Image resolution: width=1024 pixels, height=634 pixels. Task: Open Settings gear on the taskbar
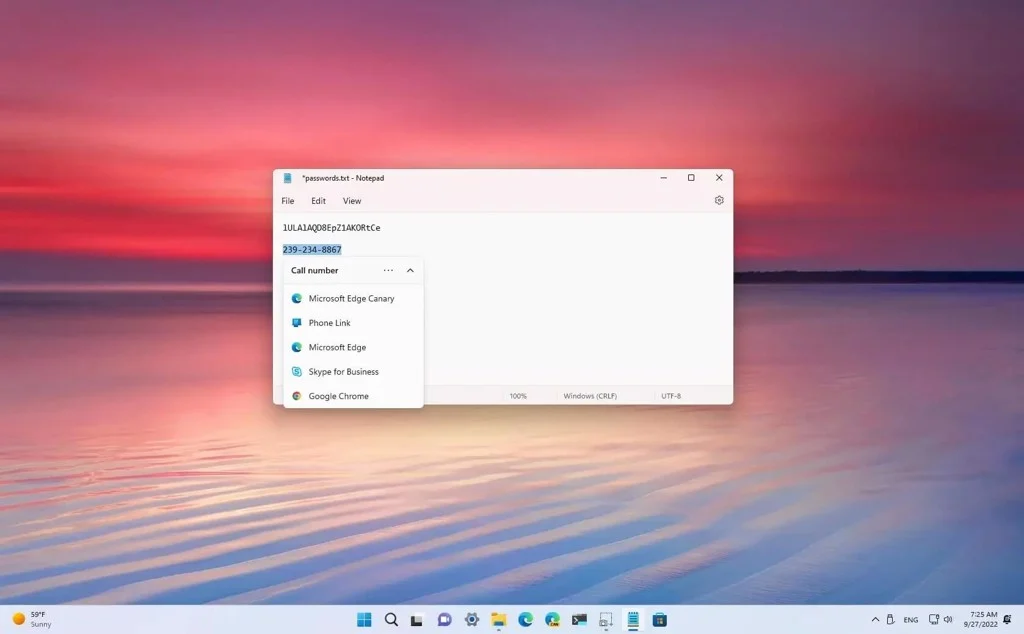click(472, 620)
